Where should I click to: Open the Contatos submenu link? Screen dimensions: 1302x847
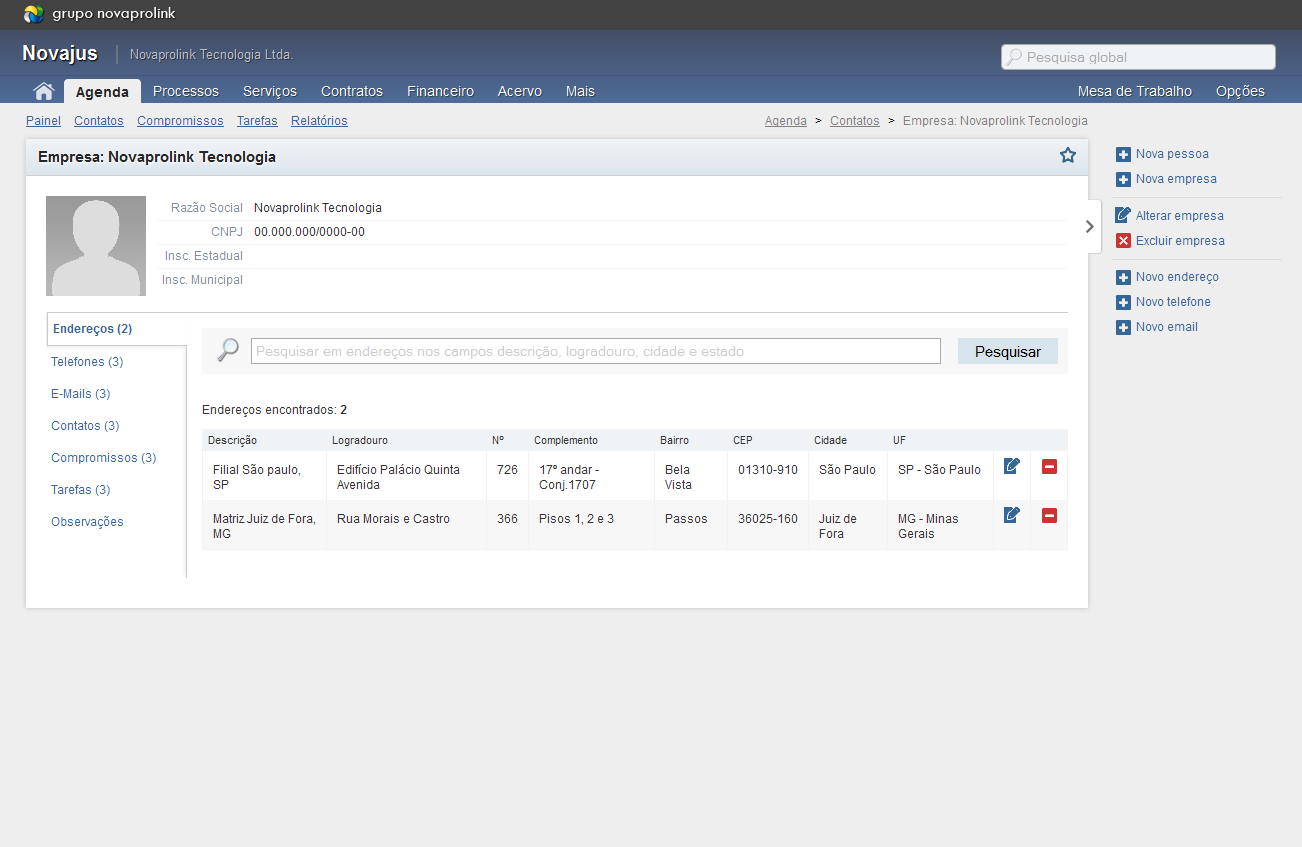(x=99, y=121)
